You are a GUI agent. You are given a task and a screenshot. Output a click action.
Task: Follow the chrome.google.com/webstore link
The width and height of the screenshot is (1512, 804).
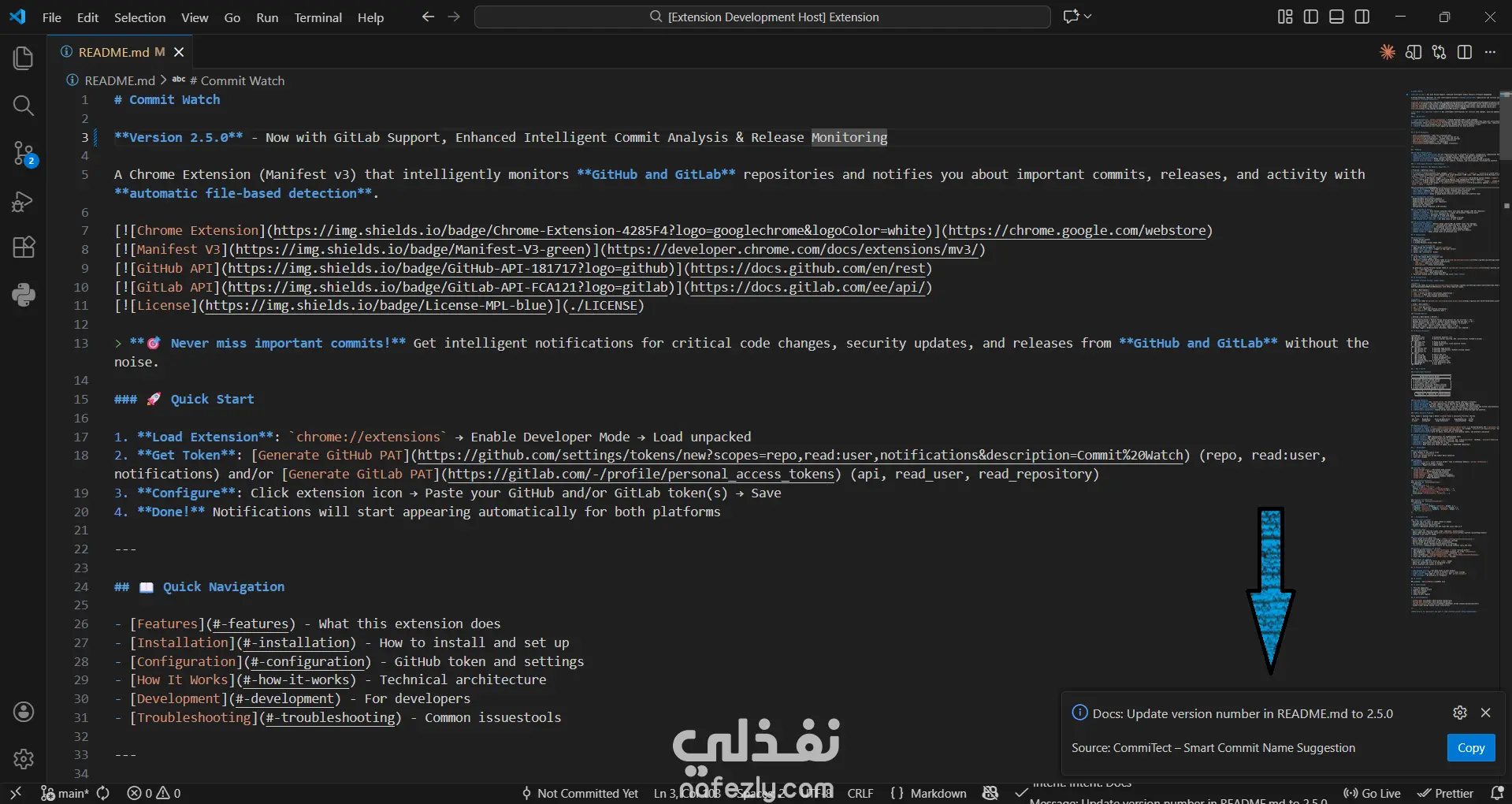coord(1077,230)
